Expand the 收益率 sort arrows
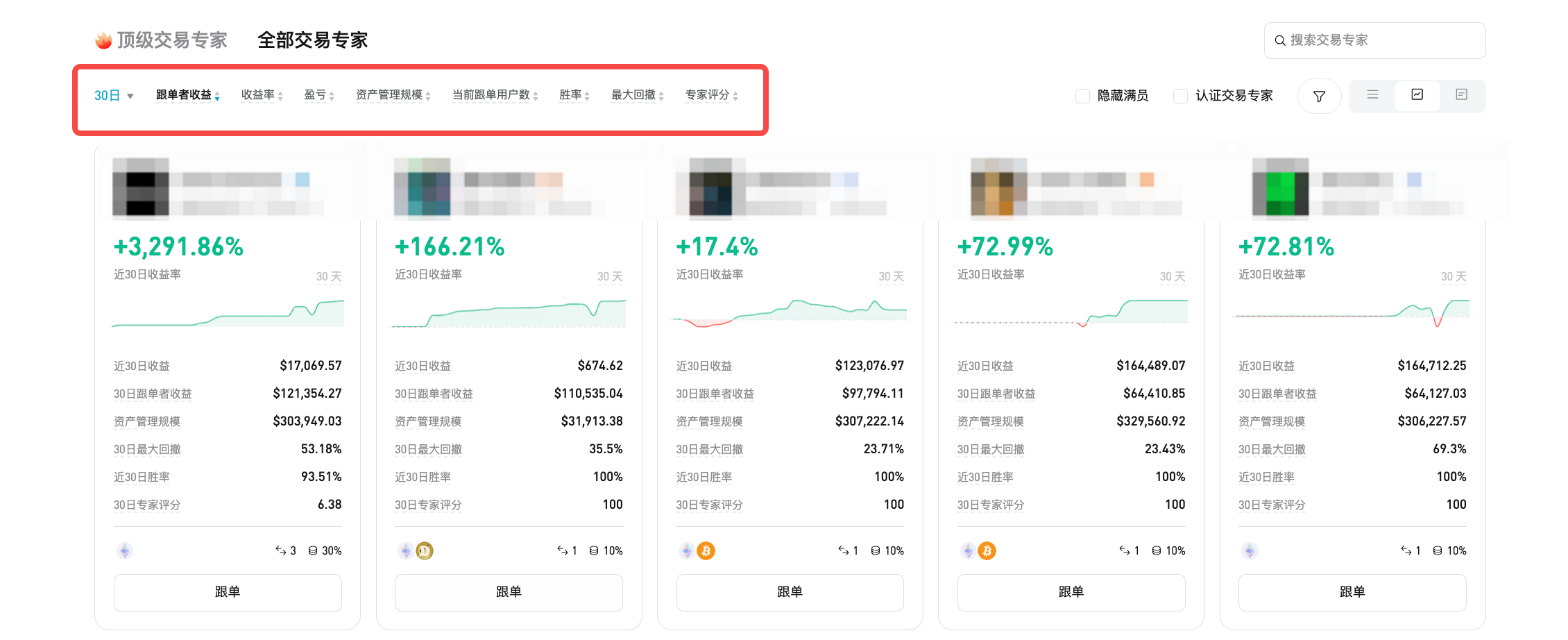 (281, 96)
